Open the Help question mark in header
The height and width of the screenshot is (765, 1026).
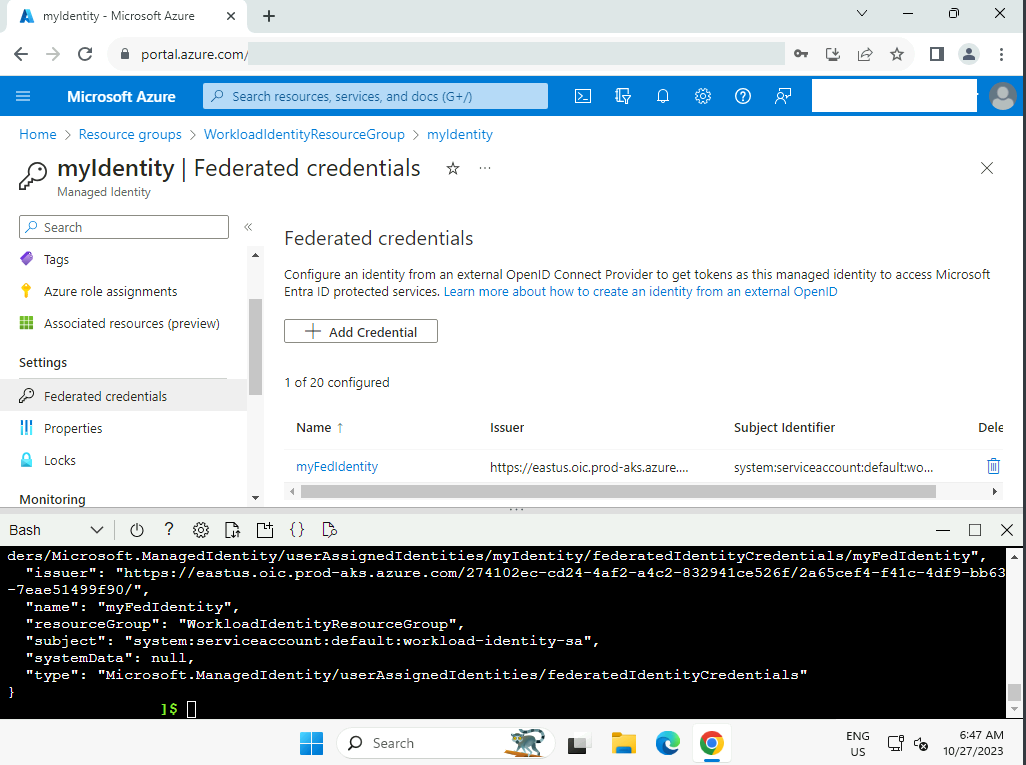pyautogui.click(x=743, y=97)
